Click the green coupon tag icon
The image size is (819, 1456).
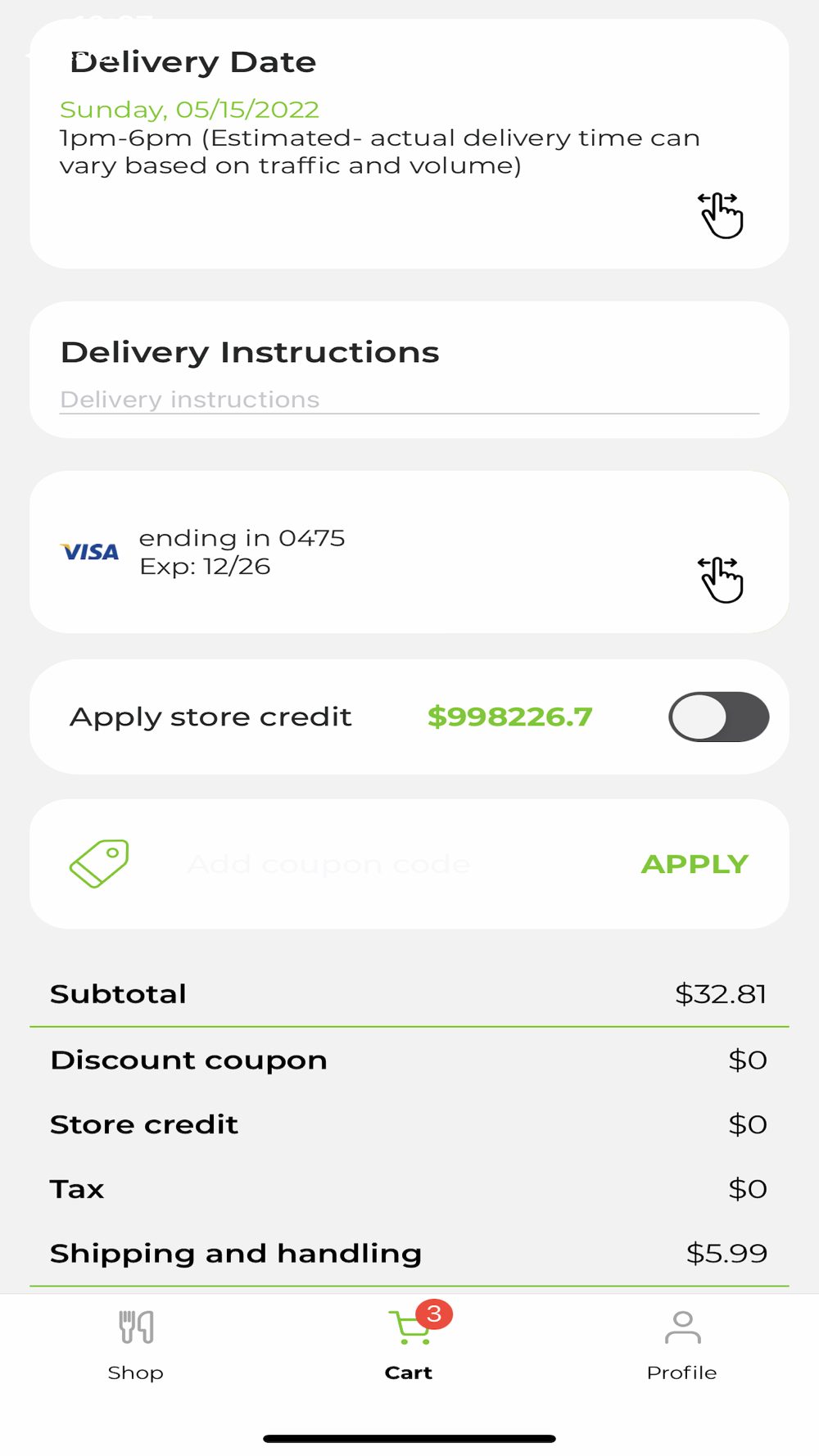coord(99,863)
